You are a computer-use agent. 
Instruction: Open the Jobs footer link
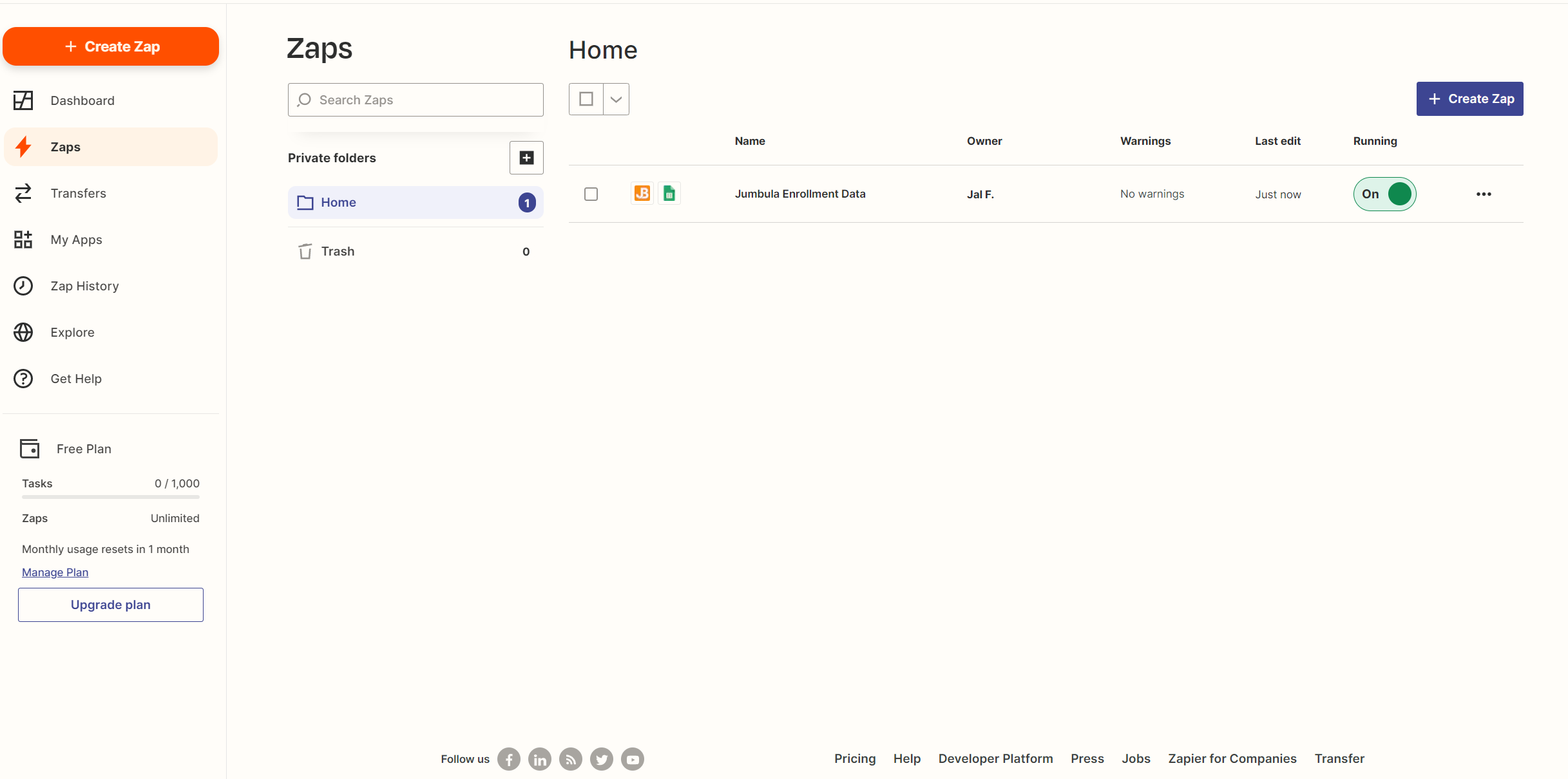pos(1136,758)
